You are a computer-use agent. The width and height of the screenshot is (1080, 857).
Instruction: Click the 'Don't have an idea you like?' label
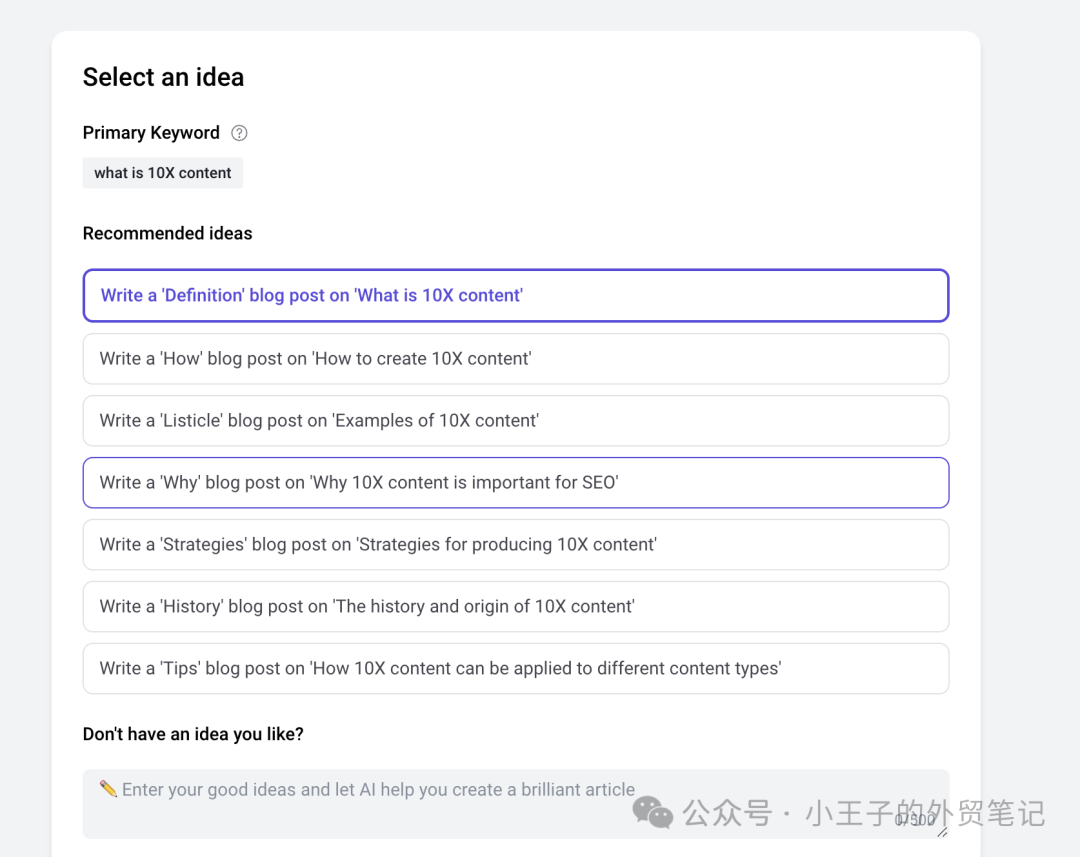(193, 734)
